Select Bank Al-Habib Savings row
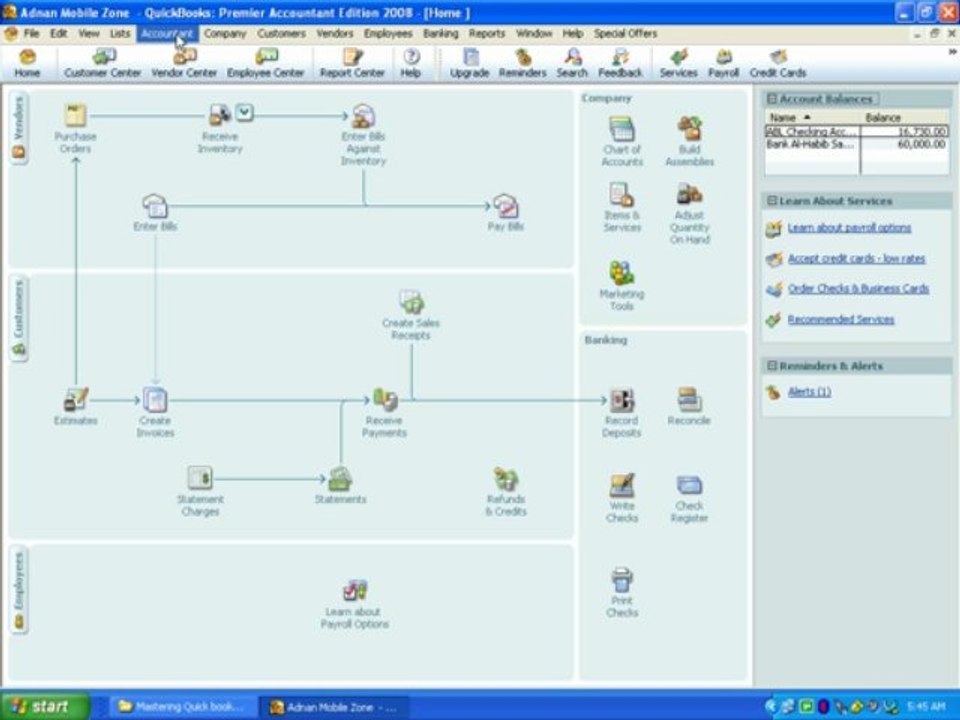The width and height of the screenshot is (960, 720). (857, 144)
